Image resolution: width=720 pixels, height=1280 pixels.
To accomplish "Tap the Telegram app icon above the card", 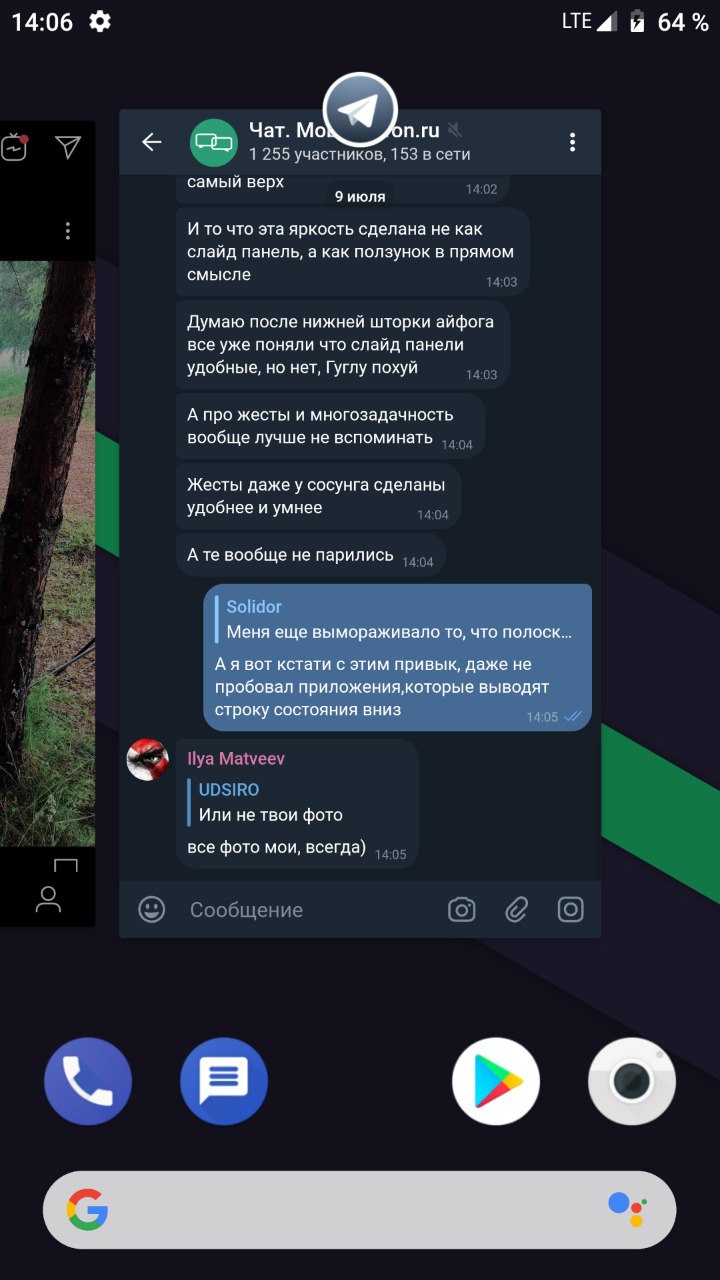I will coord(360,110).
